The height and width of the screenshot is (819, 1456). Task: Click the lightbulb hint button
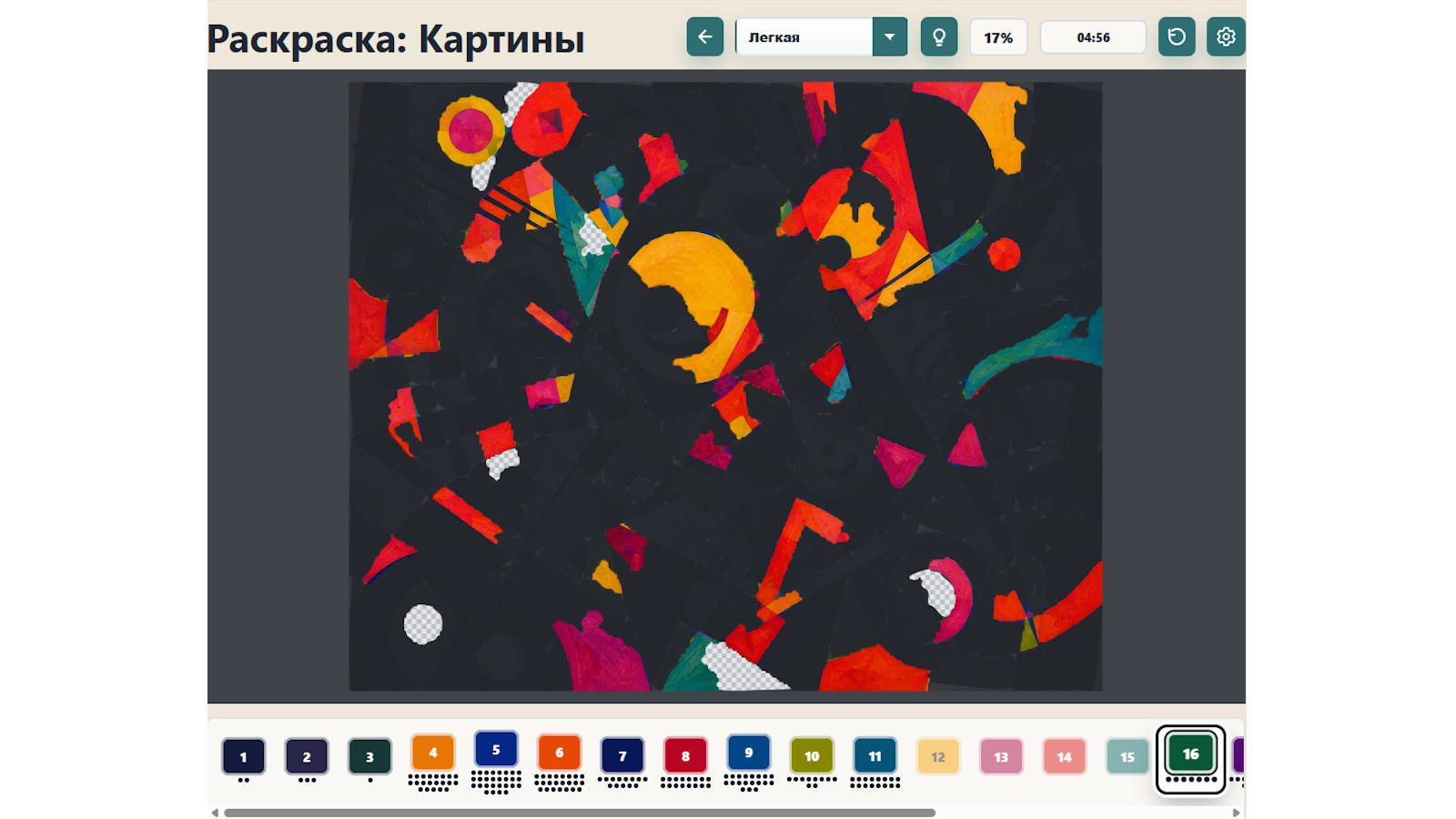pyautogui.click(x=939, y=37)
